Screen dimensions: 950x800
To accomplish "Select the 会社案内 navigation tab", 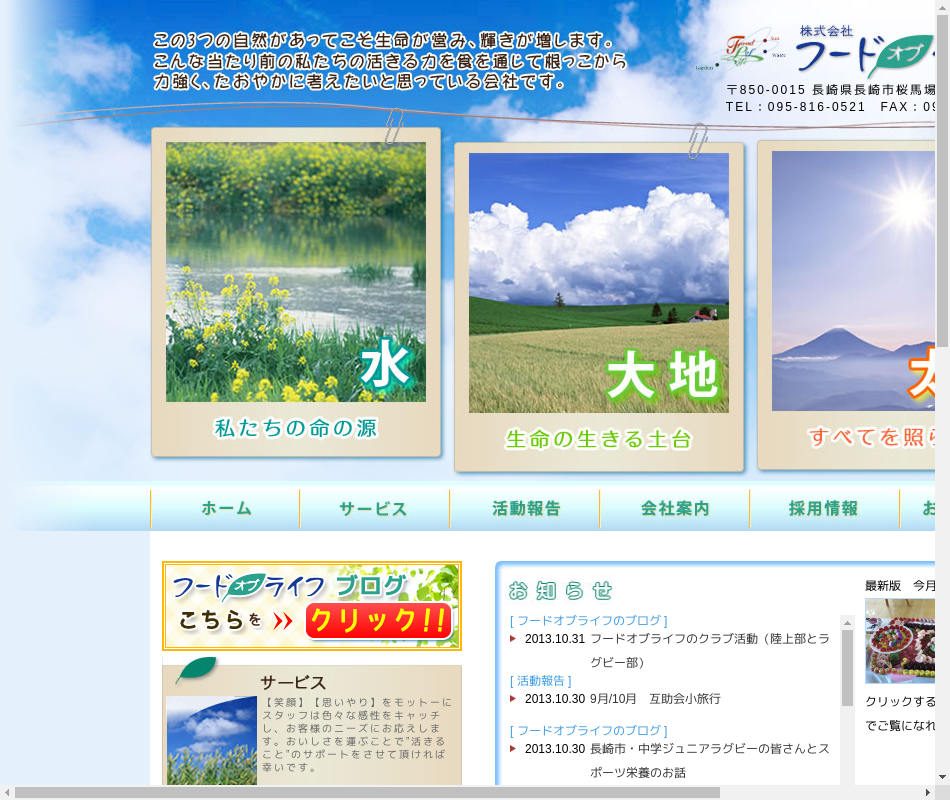I will pyautogui.click(x=675, y=509).
